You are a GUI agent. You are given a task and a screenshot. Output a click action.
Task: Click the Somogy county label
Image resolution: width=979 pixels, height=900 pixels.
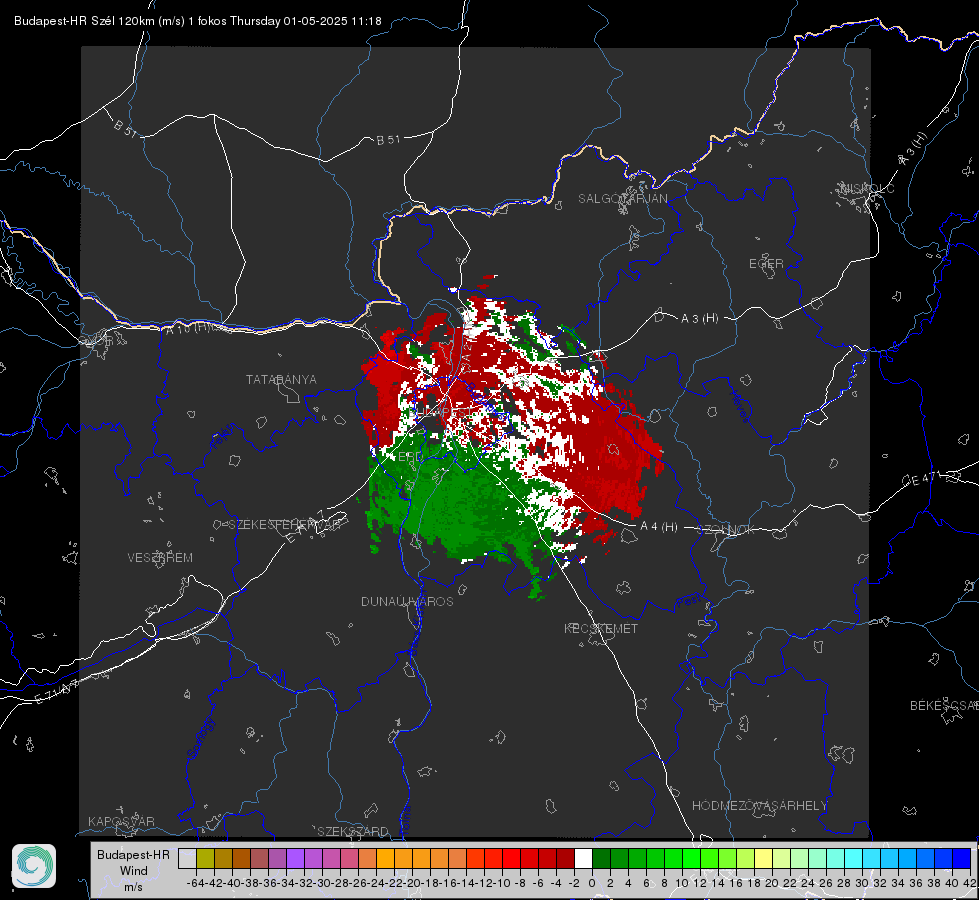(200, 738)
